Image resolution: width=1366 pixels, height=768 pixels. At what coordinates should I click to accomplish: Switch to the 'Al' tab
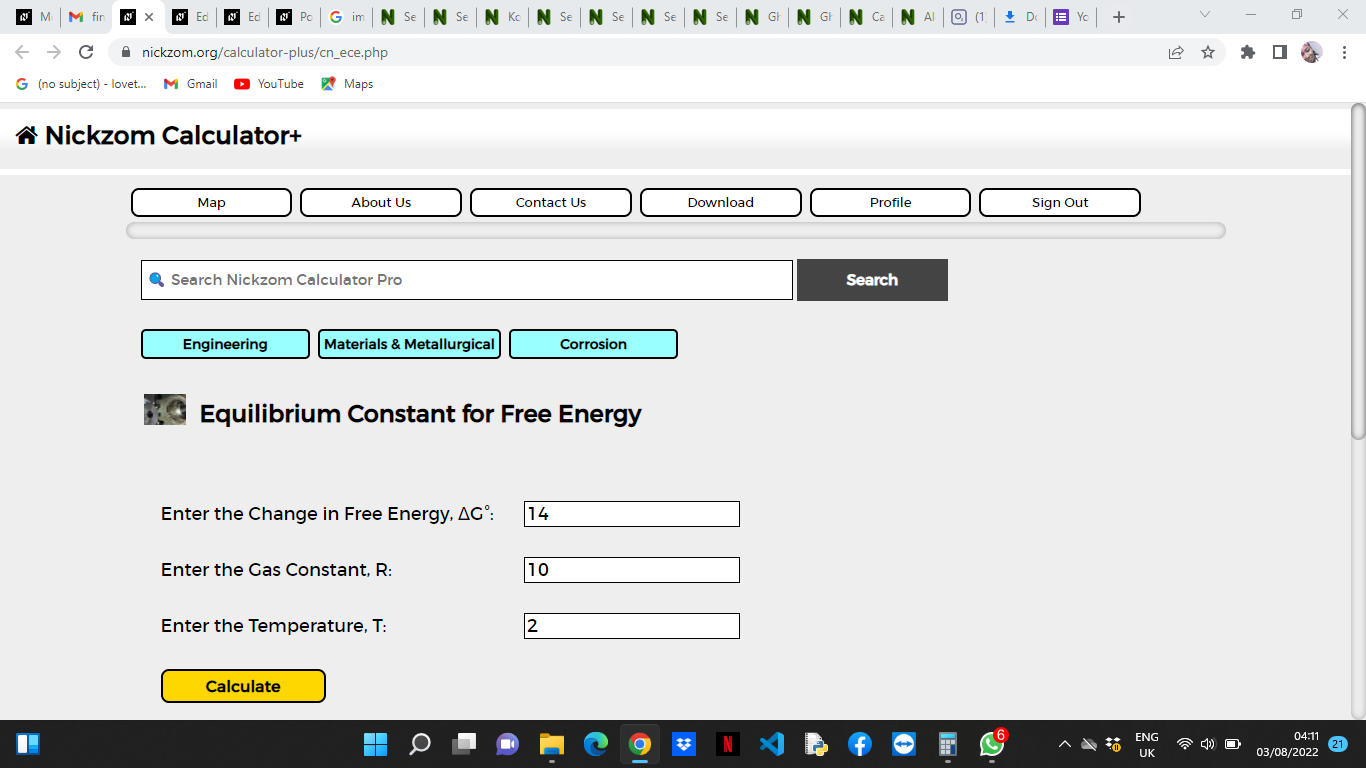(918, 17)
